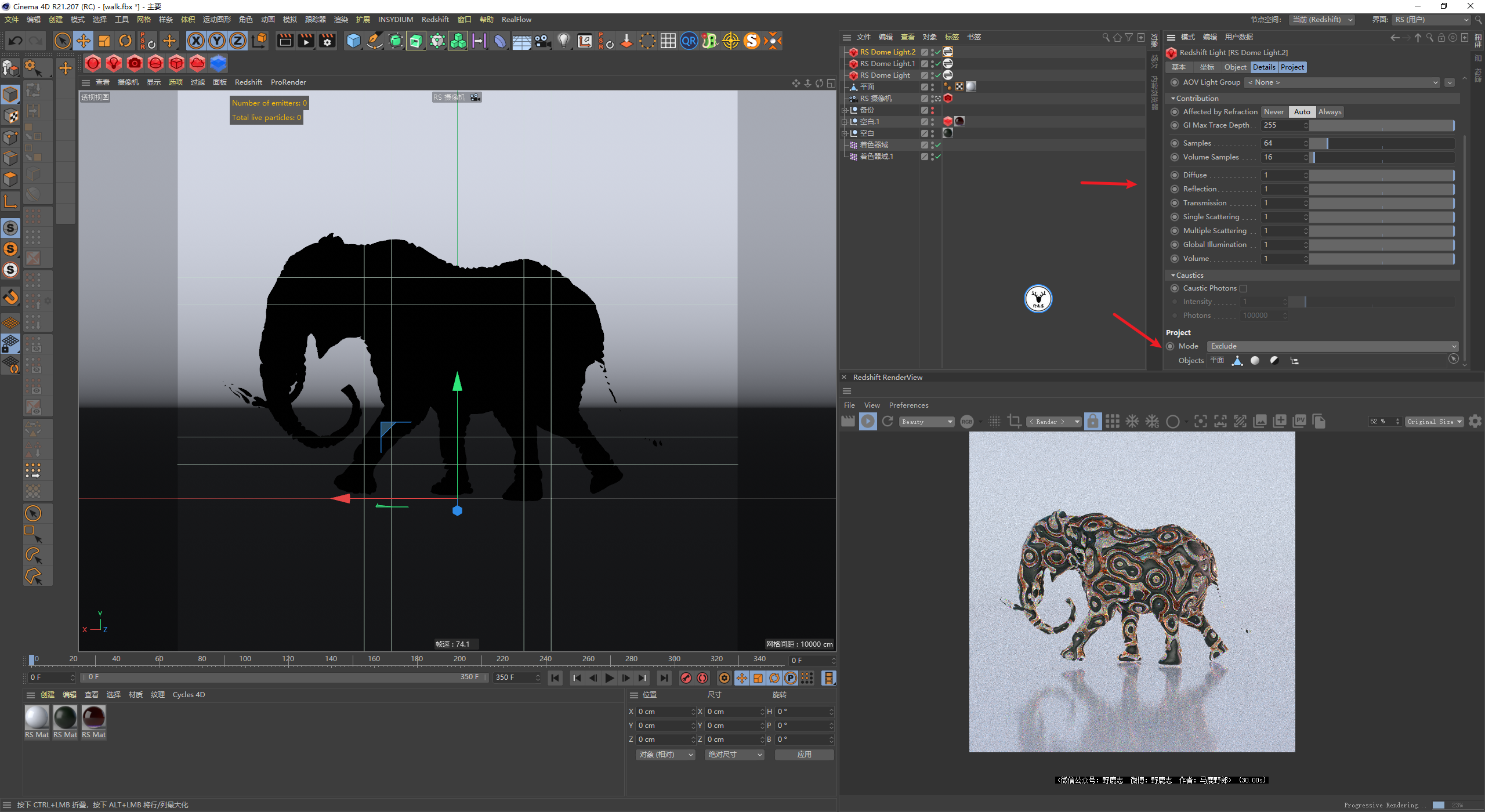The image size is (1485, 812).
Task: Toggle RS Dome Light.1 enable checkmark
Action: (x=938, y=64)
